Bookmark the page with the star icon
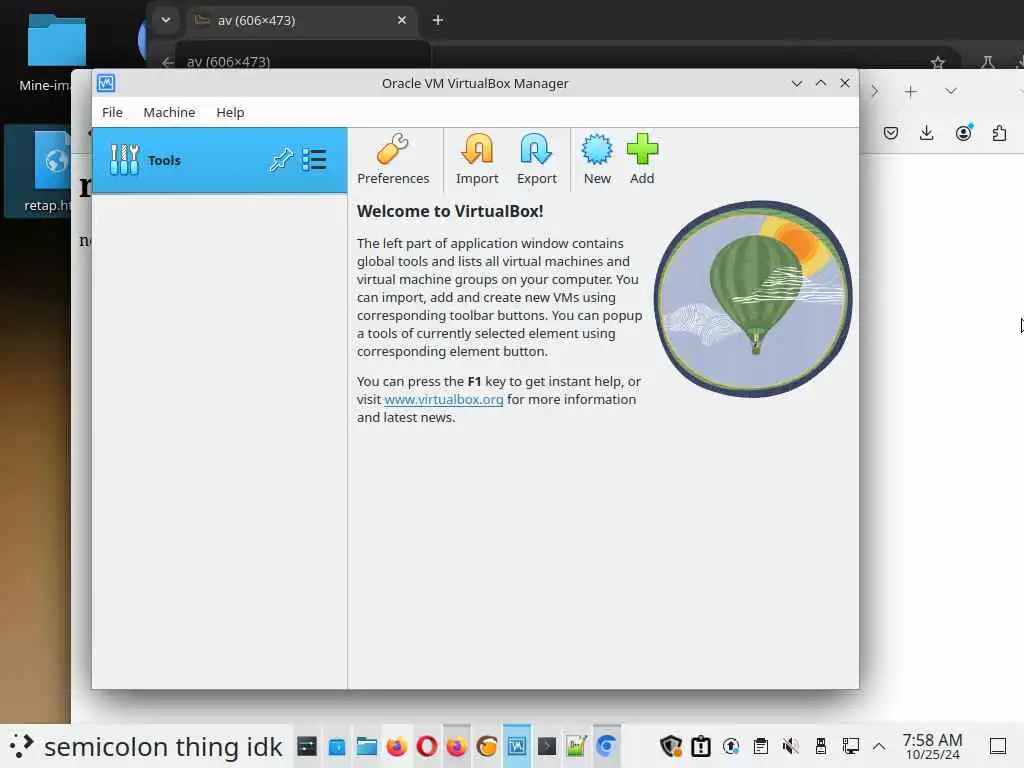This screenshot has width=1024, height=768. 938,63
